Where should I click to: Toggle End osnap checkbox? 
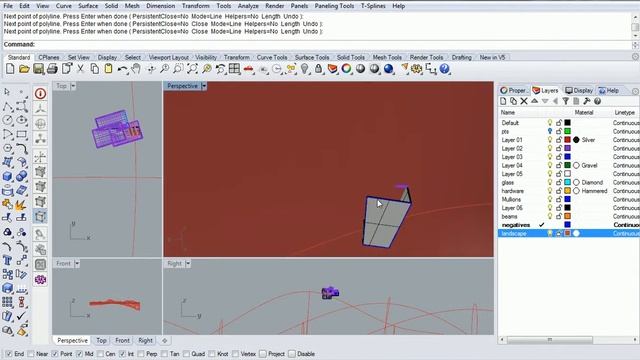(x=9, y=354)
